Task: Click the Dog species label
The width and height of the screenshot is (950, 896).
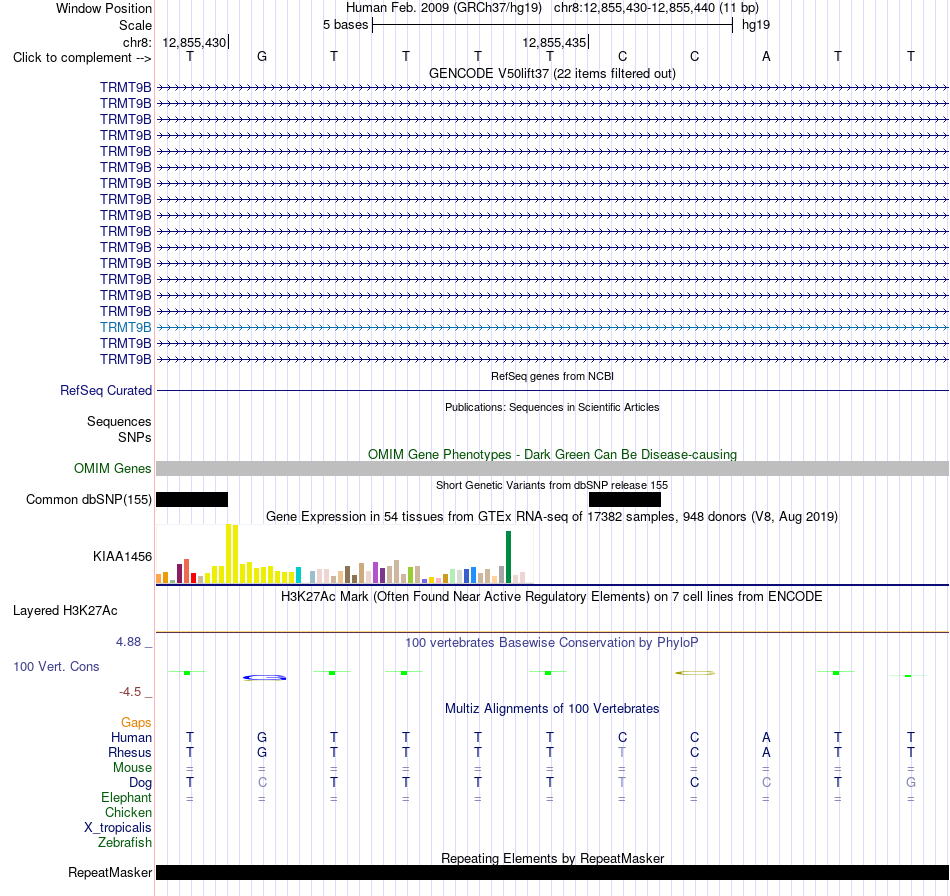Action: point(140,783)
